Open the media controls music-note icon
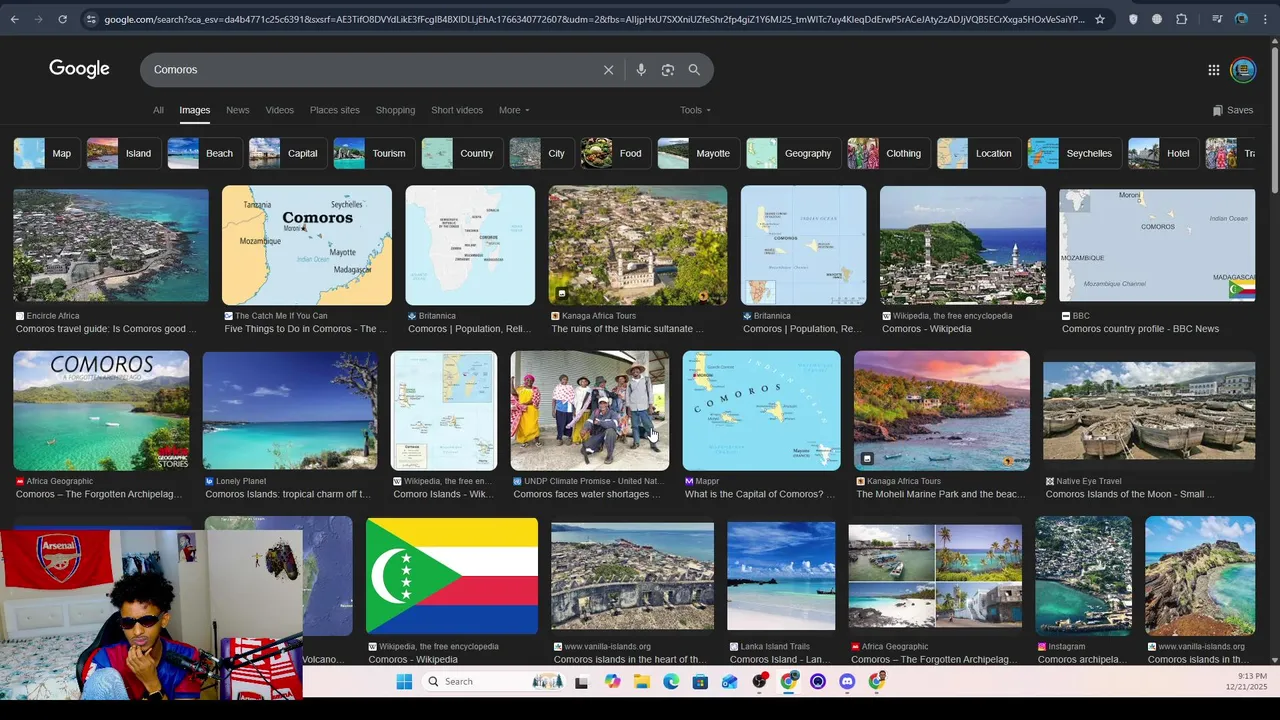Screen dimensions: 1280x720 pos(1216,19)
